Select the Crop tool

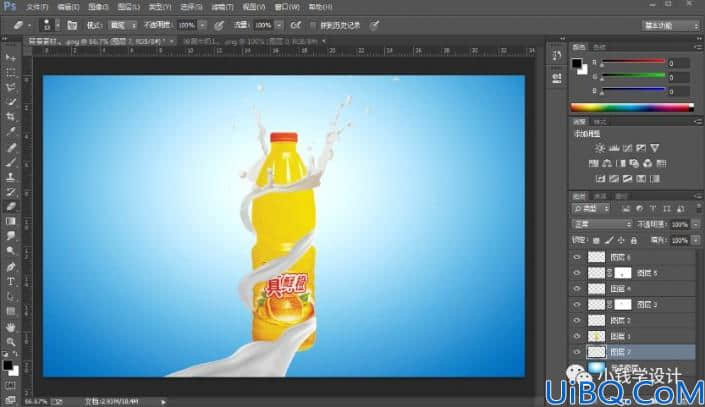pyautogui.click(x=10, y=117)
